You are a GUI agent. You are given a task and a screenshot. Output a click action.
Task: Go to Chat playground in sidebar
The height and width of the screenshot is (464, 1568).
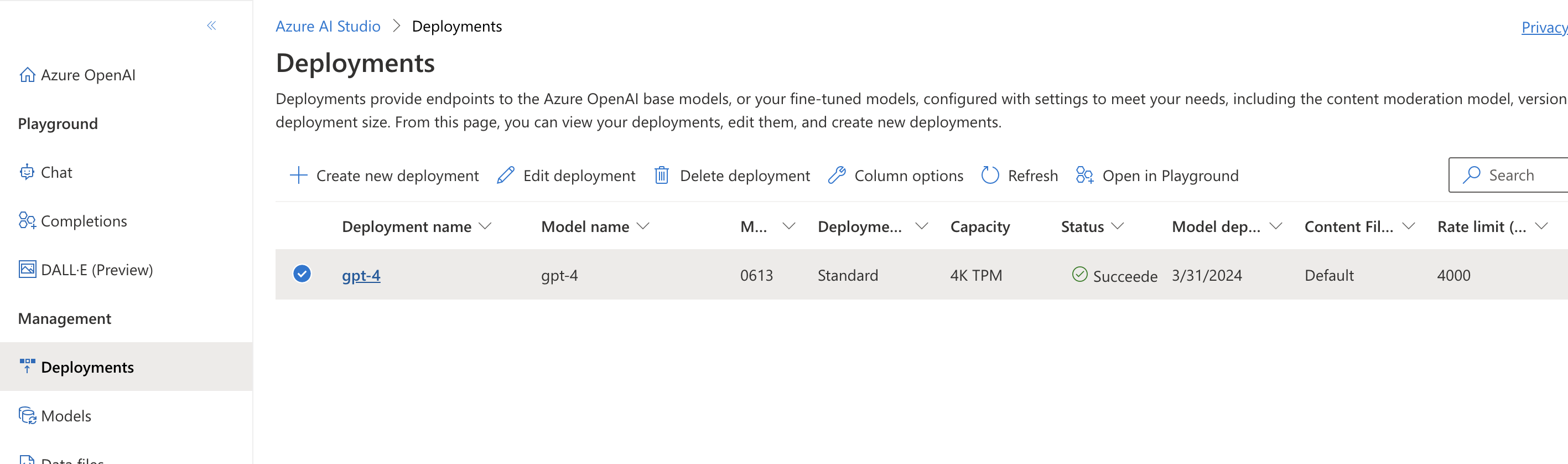[56, 173]
